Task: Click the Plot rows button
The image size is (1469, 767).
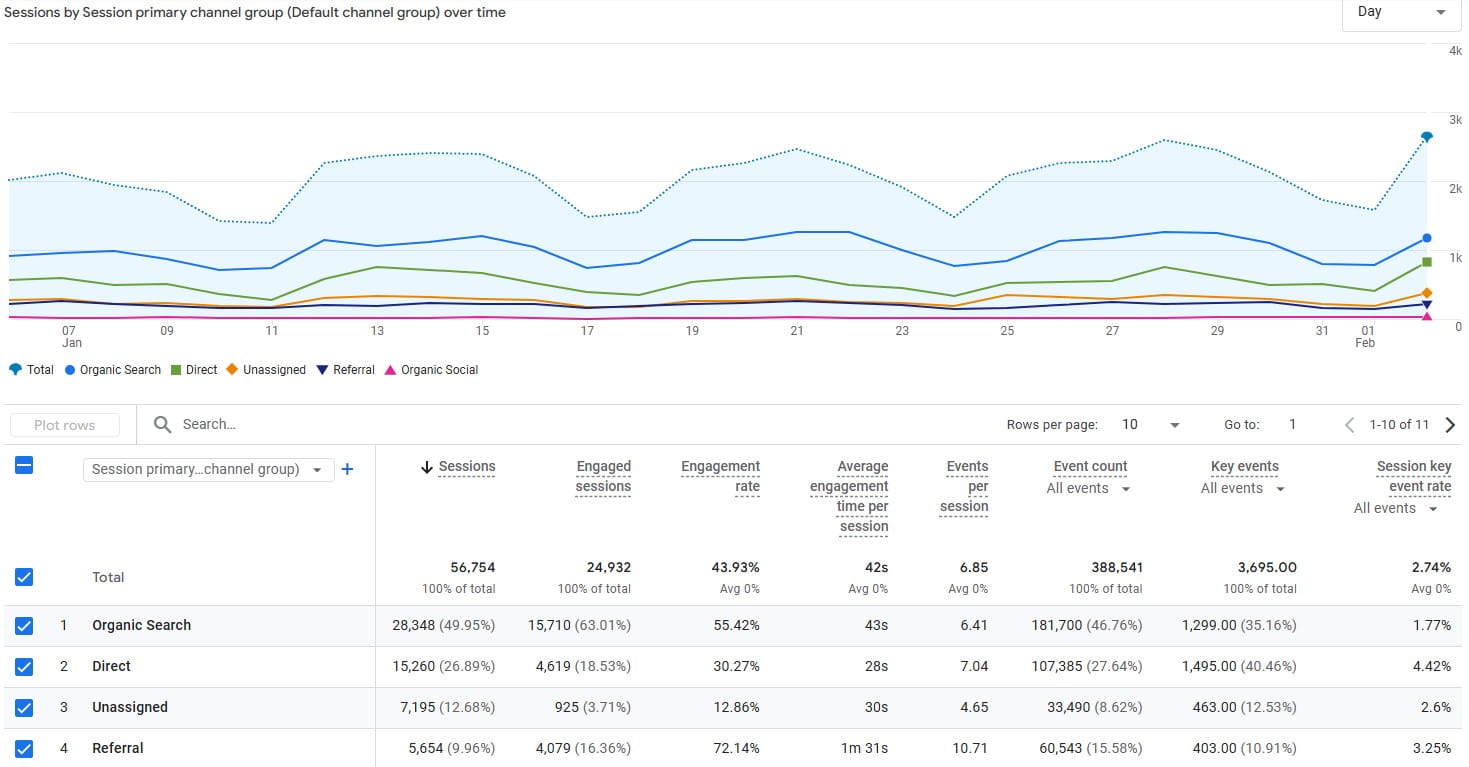Action: point(65,424)
